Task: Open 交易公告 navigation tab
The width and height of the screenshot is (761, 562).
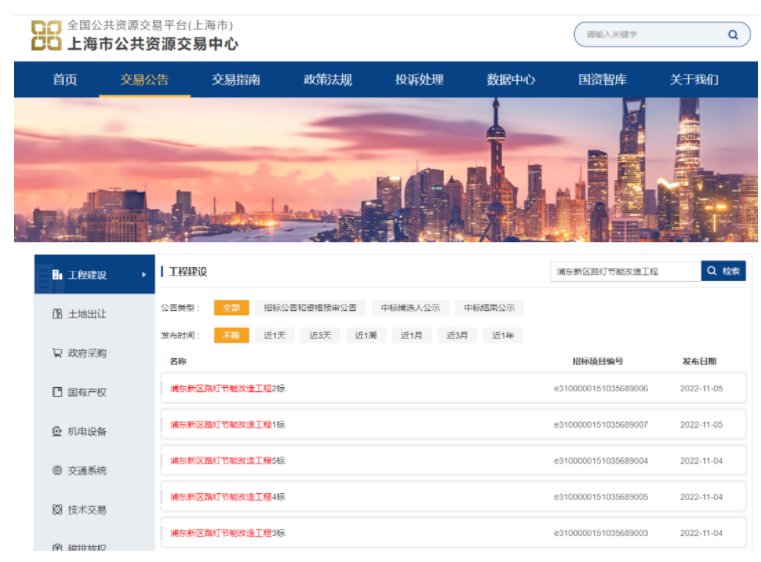Action: (x=144, y=80)
